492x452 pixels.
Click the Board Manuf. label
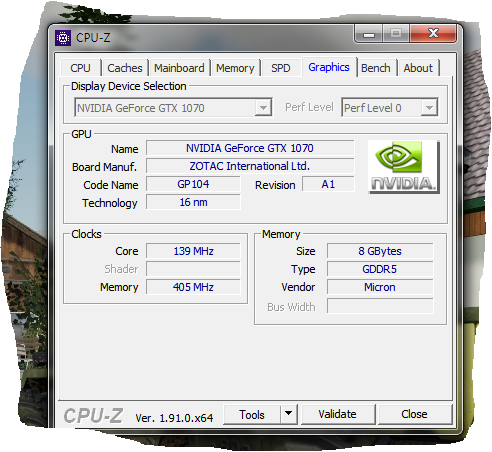pos(104,167)
